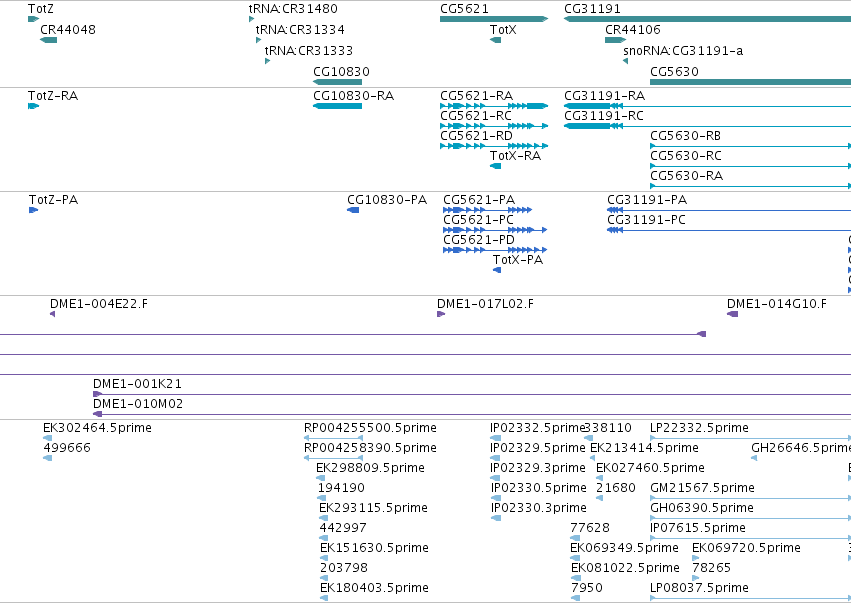Open the GM21567.5prime EST label

click(x=702, y=488)
